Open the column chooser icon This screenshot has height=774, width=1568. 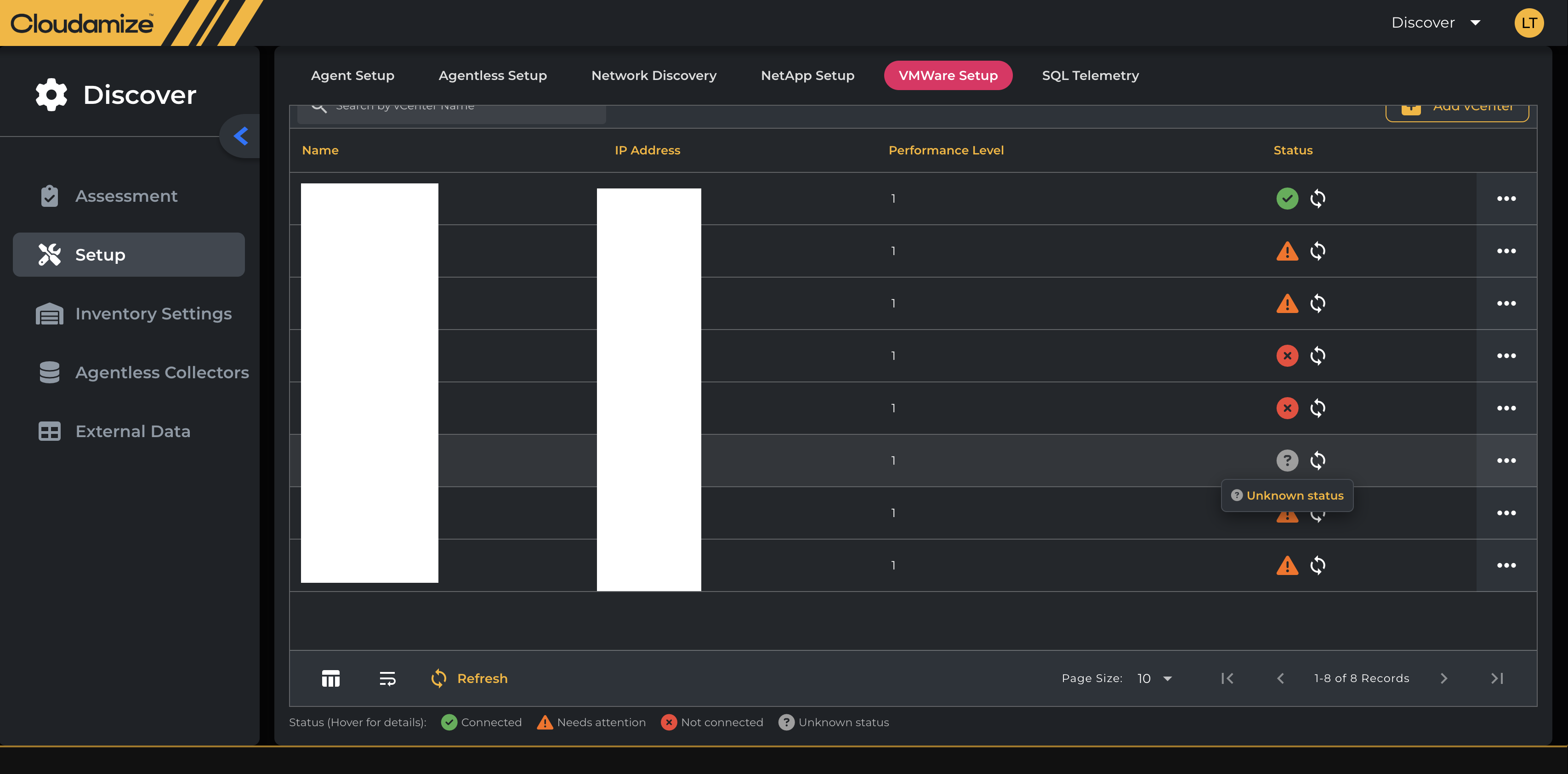pyautogui.click(x=330, y=678)
